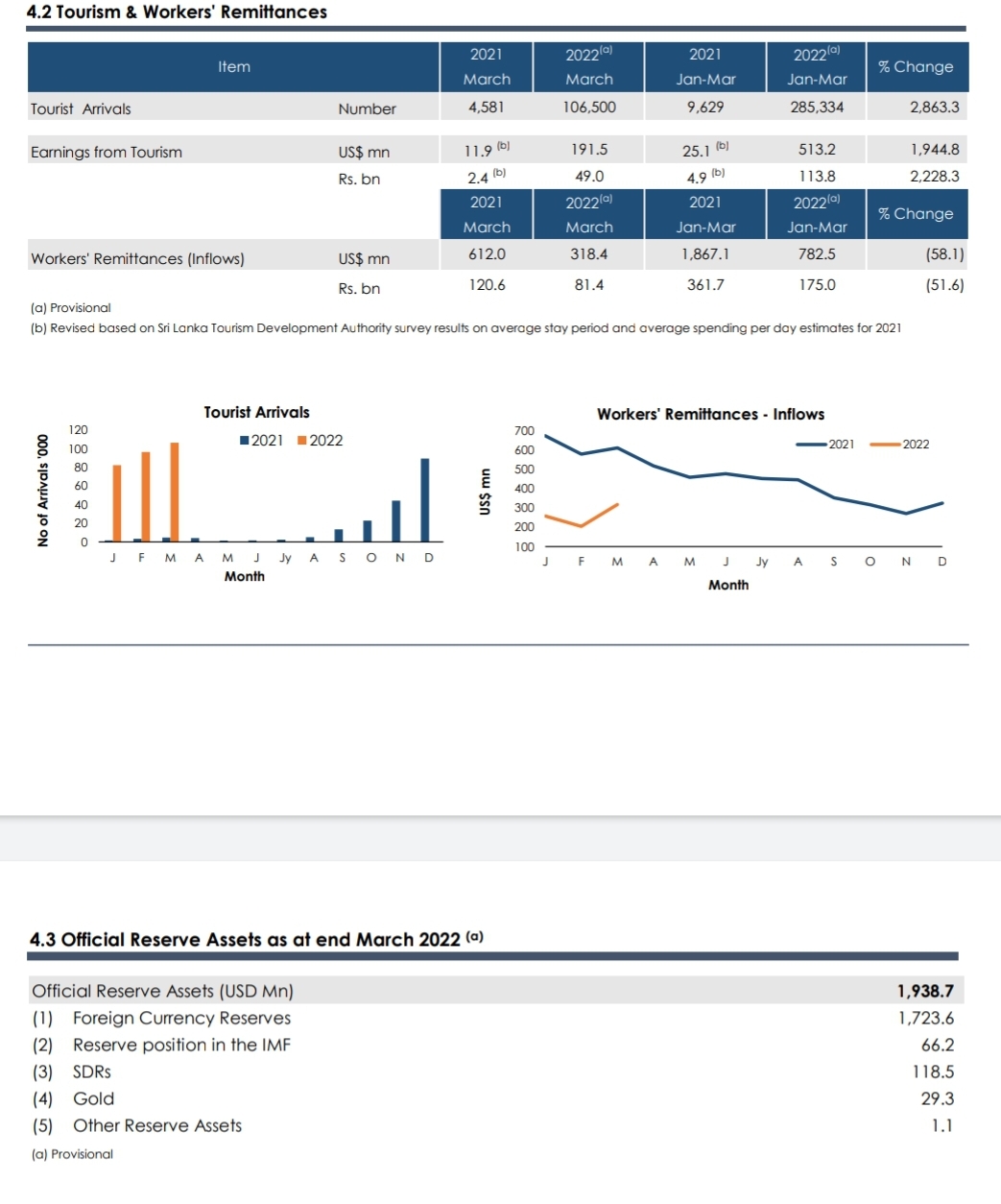Select the value 782.5 in the table
This screenshot has height=1204, width=1001.
[817, 253]
